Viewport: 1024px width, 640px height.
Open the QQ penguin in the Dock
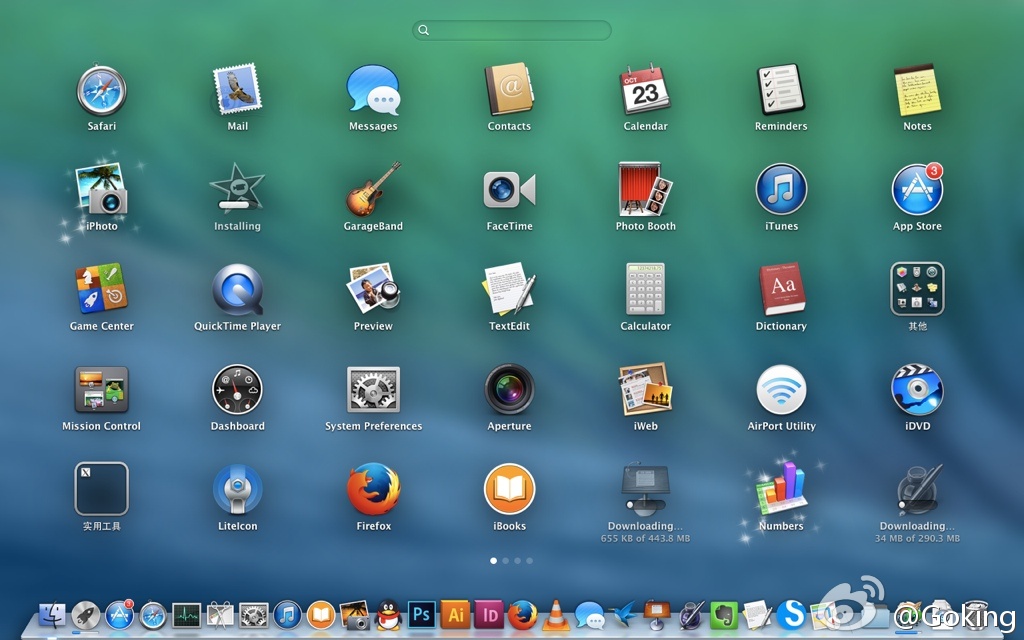point(389,615)
